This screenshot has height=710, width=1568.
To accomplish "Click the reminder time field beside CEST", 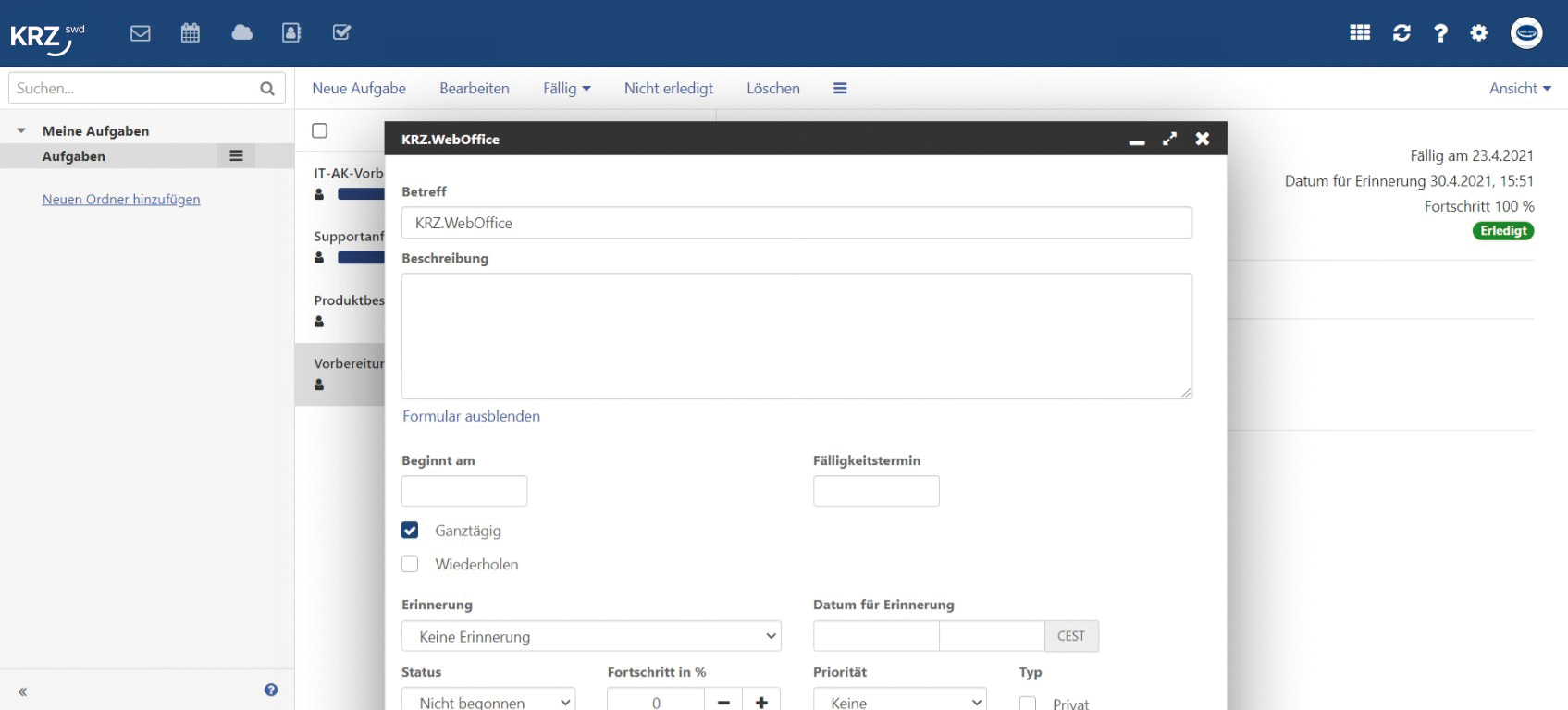I will tap(993, 636).
